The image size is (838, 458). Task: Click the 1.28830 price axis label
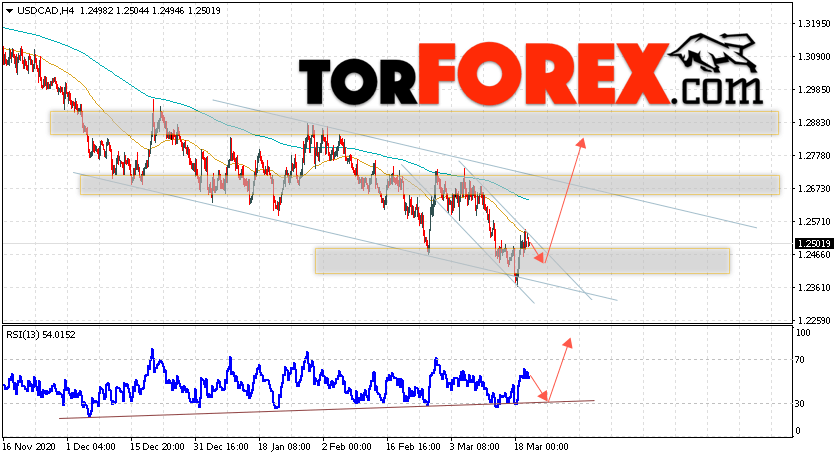(814, 123)
